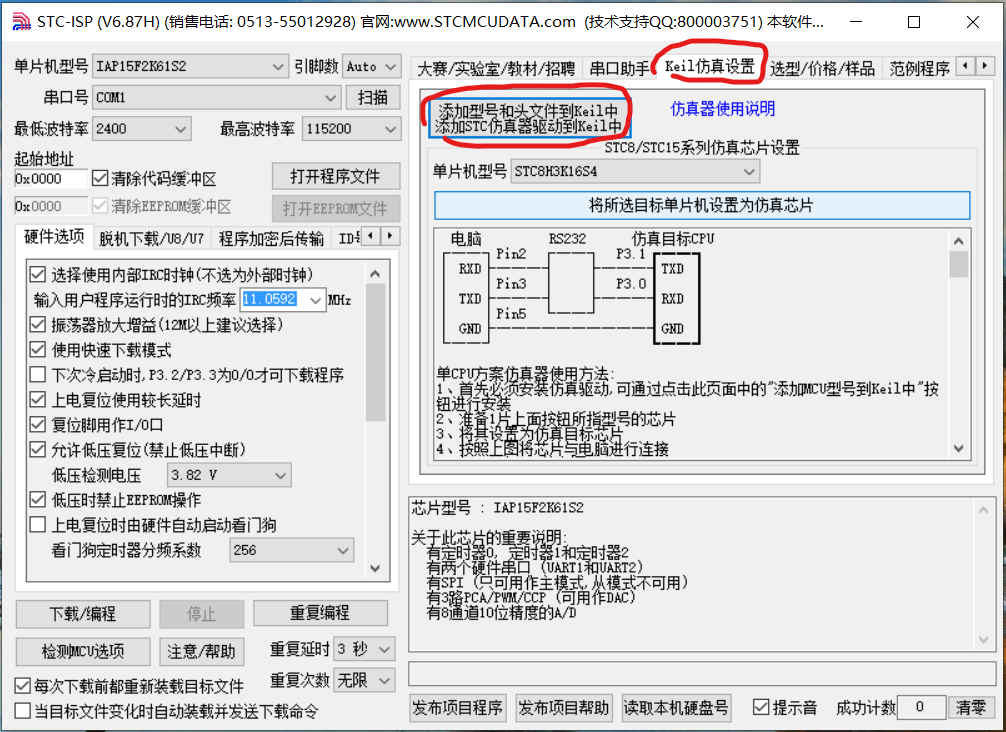Toggle 低压时禁止EEPROM操作 checkbox
Screen dimensions: 1006x732
tap(37, 499)
